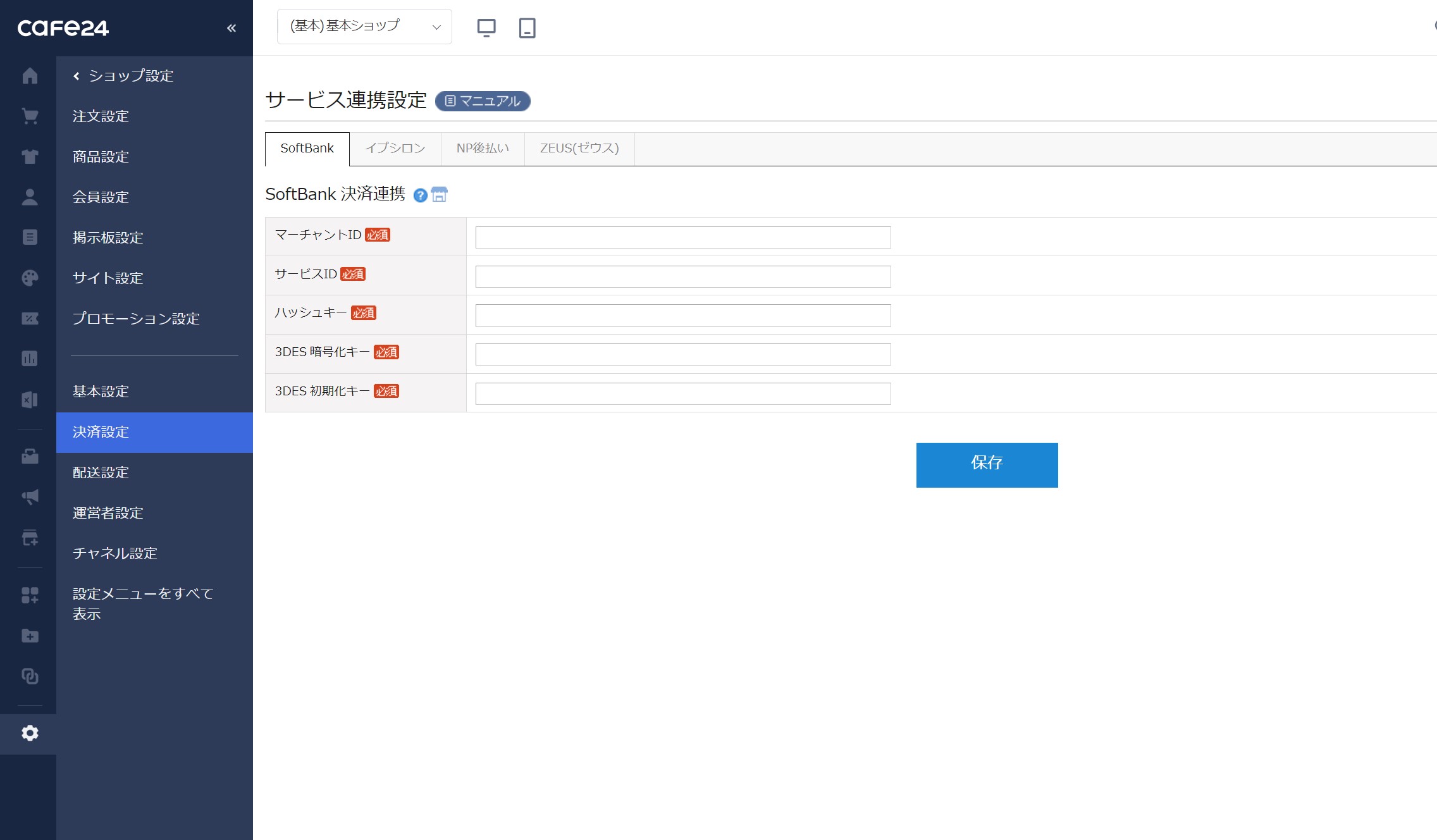This screenshot has width=1437, height=840.
Task: Click the cafe24 logo
Action: click(x=63, y=28)
